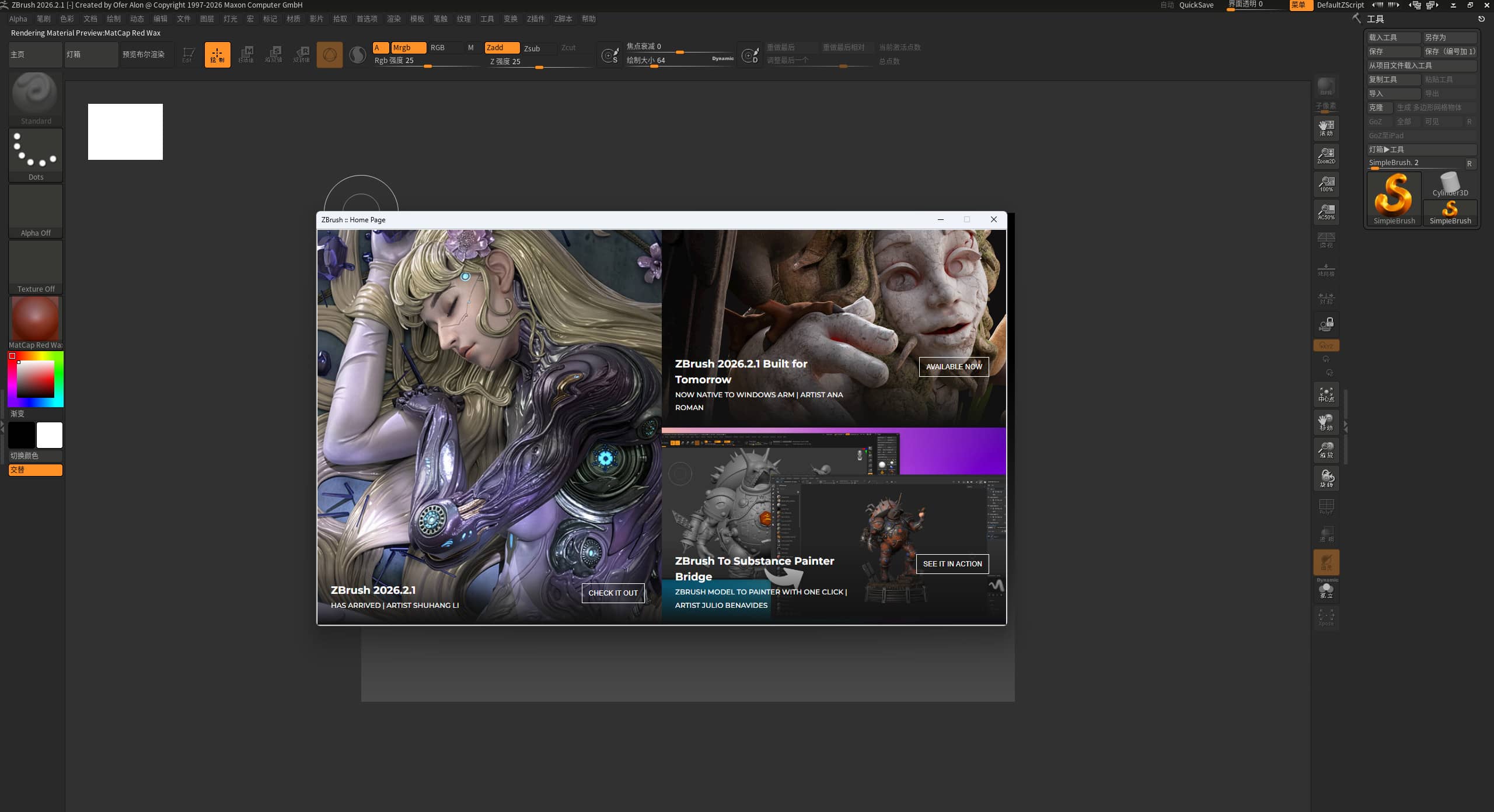Pick the Scale gizmo icon marked S
The image size is (1494, 812).
274,55
